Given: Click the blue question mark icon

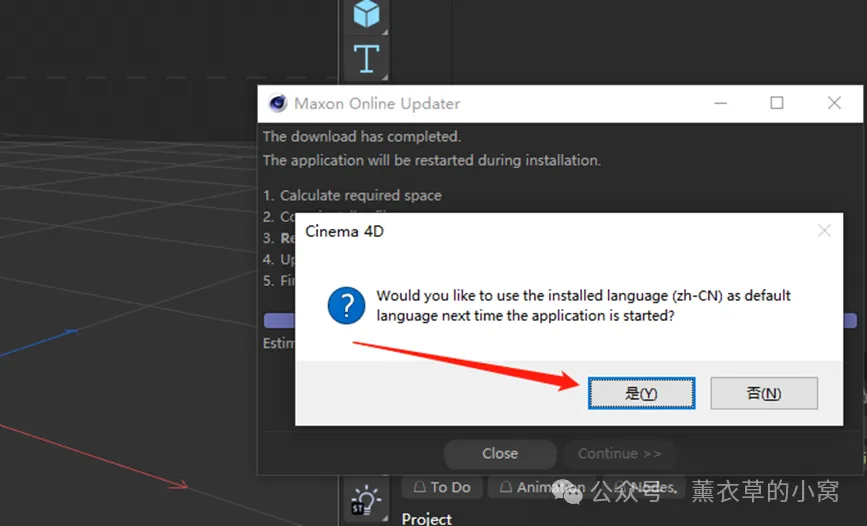Looking at the screenshot, I should tap(346, 305).
